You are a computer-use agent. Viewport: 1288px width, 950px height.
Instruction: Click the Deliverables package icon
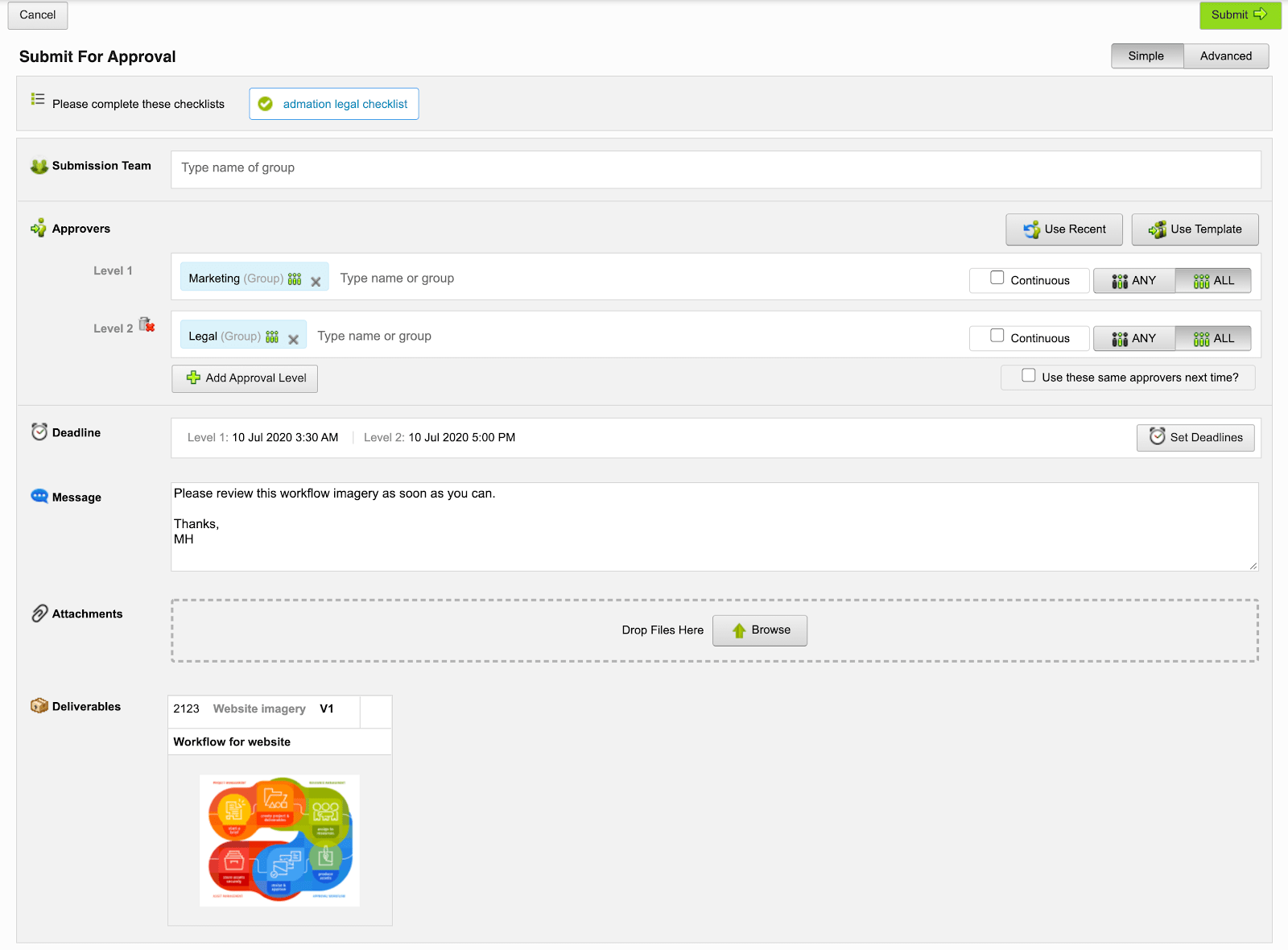coord(38,706)
